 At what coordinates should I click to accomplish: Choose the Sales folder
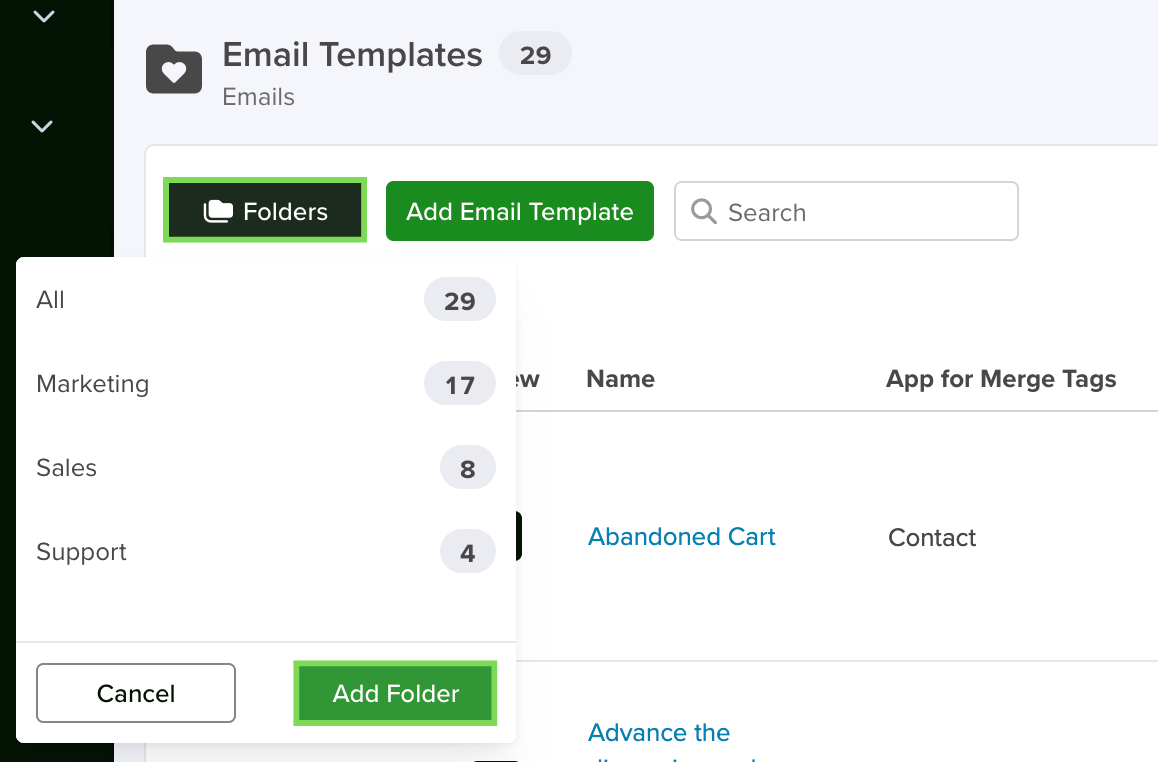coord(265,467)
